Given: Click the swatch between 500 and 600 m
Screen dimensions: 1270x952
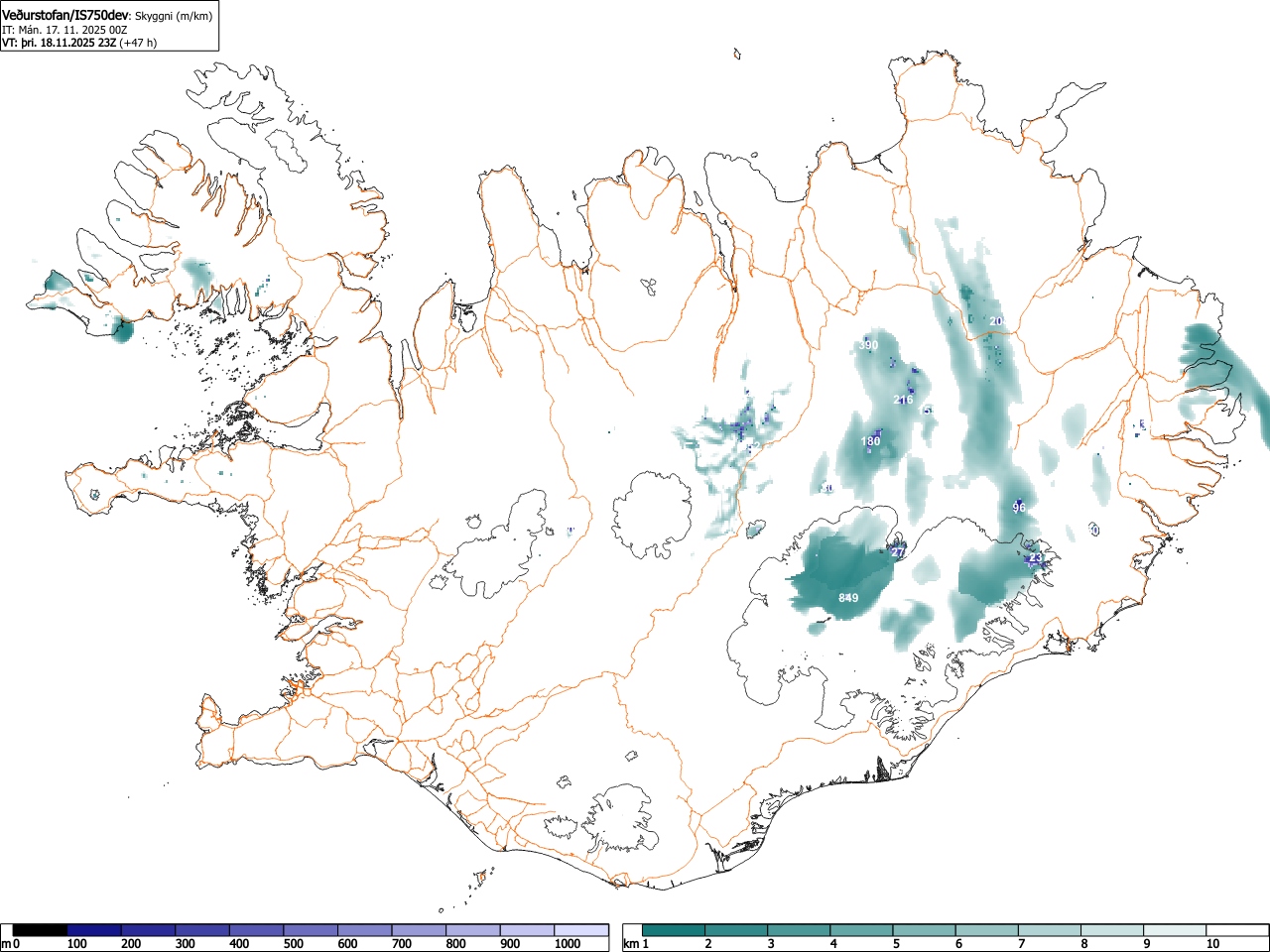Looking at the screenshot, I should 311,930.
